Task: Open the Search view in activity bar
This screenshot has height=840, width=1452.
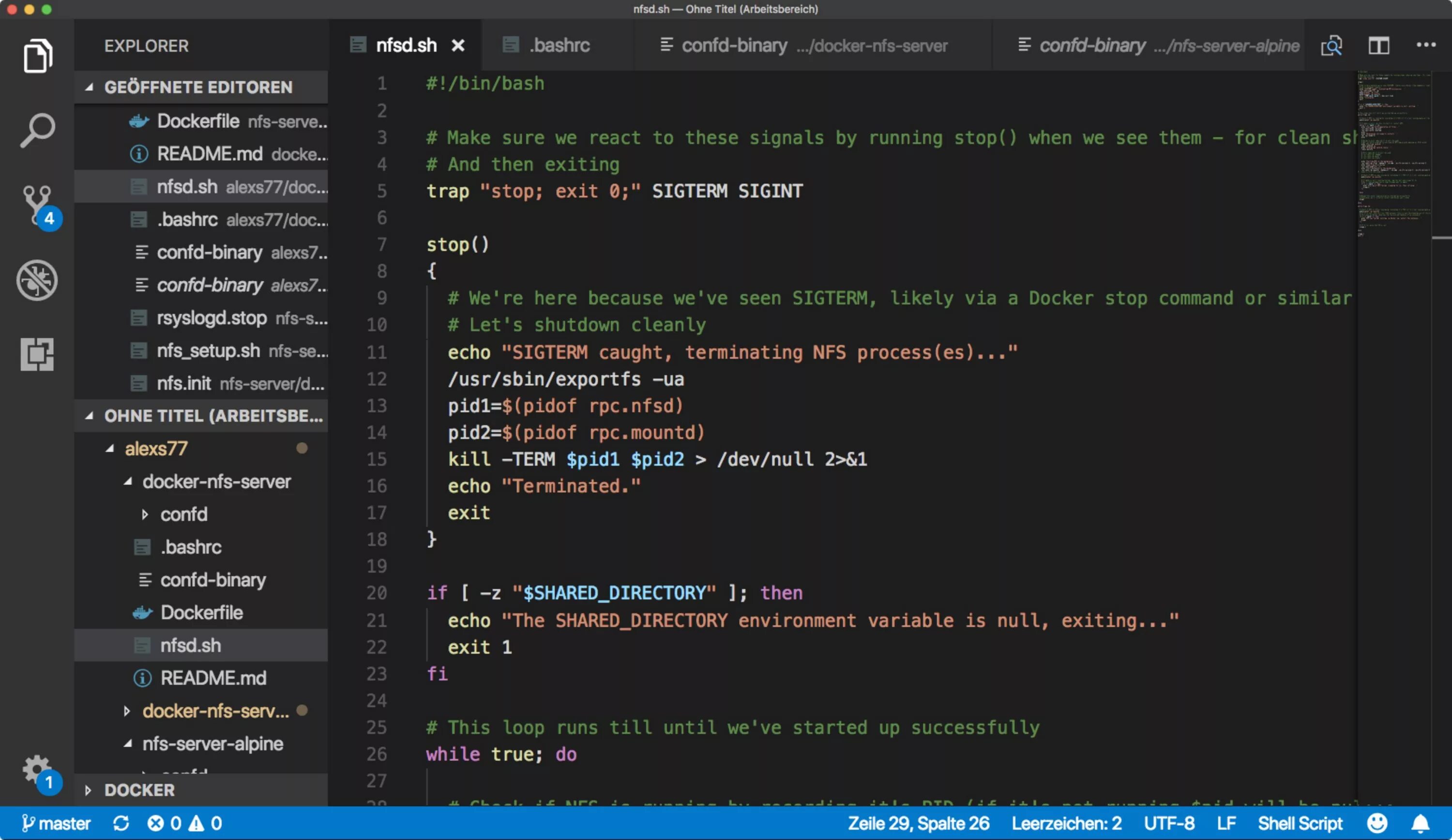Action: [37, 130]
